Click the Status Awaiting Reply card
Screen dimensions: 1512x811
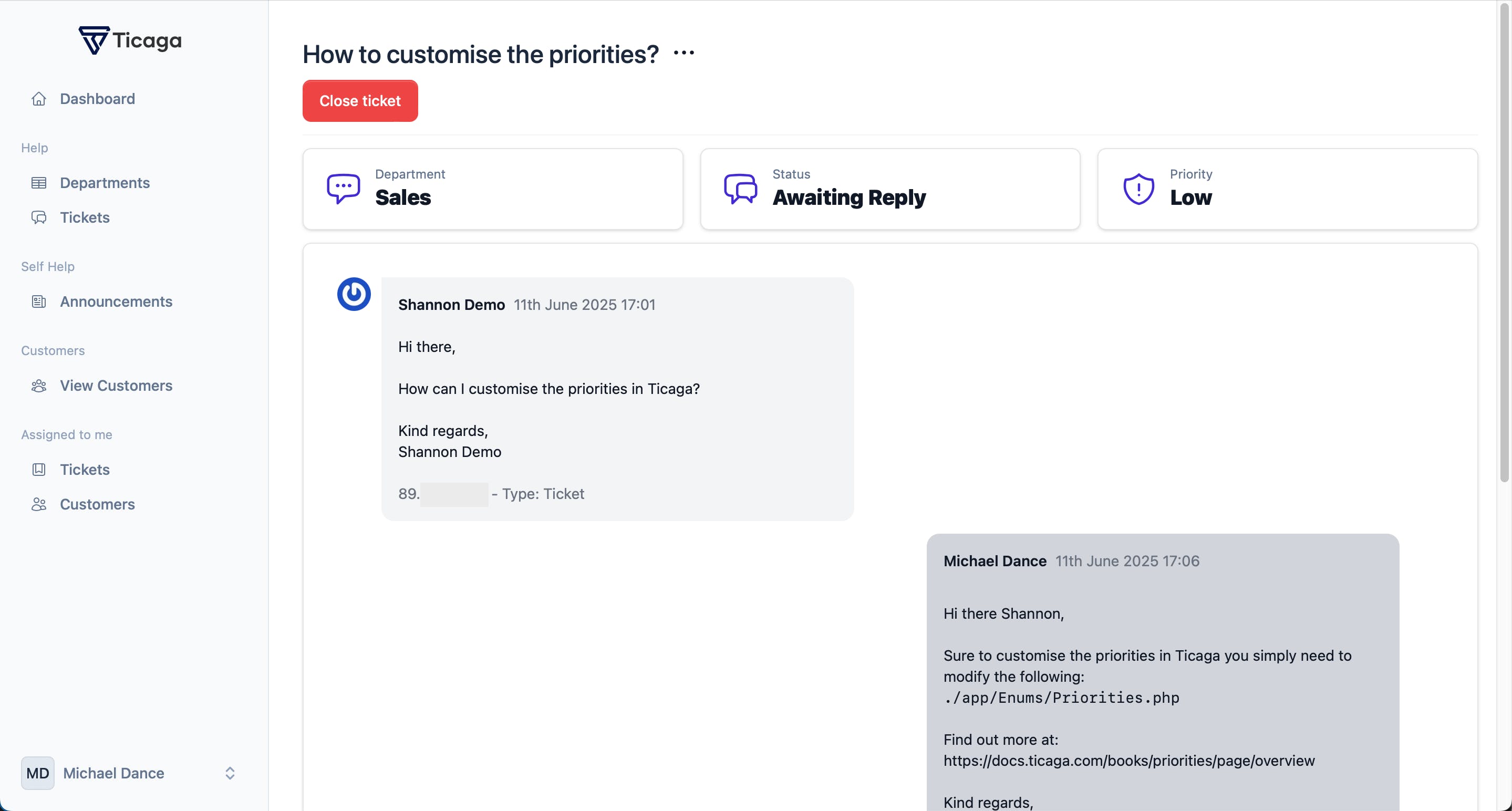[x=890, y=189]
